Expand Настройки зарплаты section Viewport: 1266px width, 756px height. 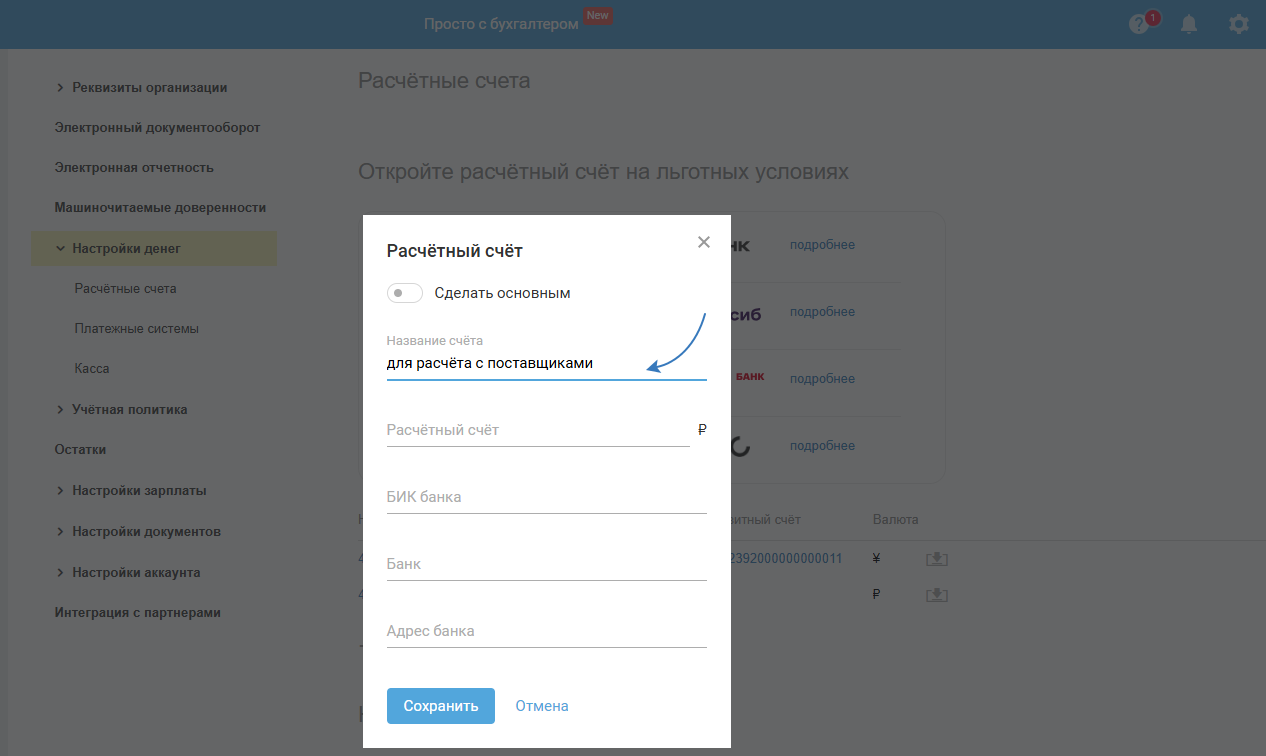(61, 491)
